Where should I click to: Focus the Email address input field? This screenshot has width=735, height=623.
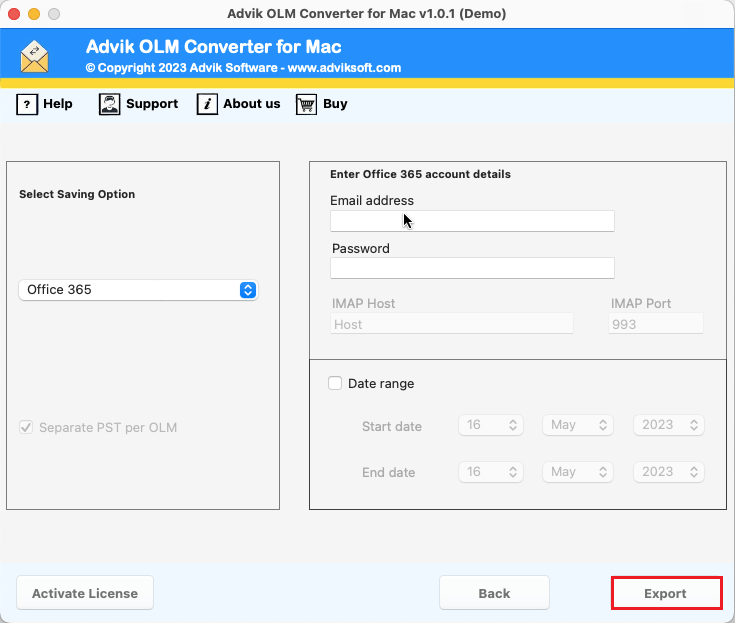(x=472, y=221)
